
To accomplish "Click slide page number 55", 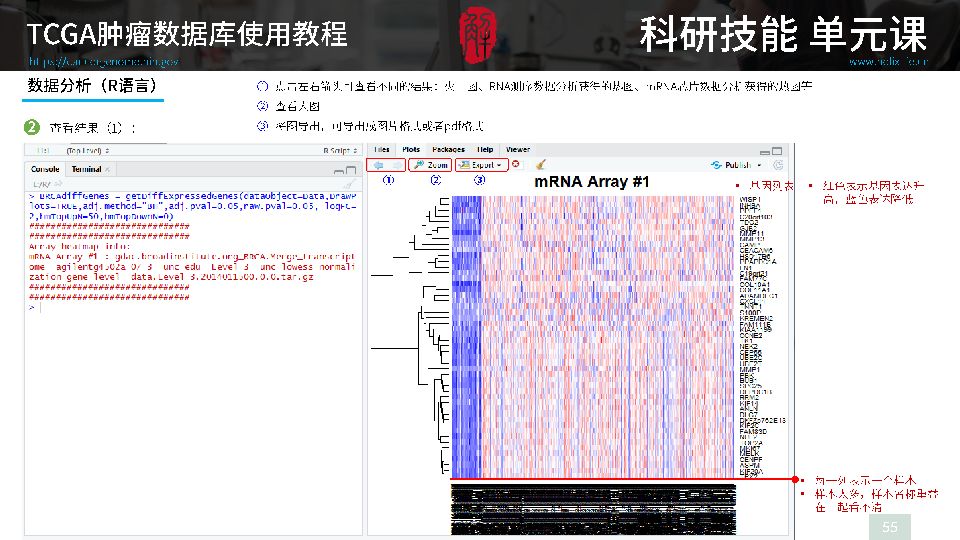I will (890, 527).
